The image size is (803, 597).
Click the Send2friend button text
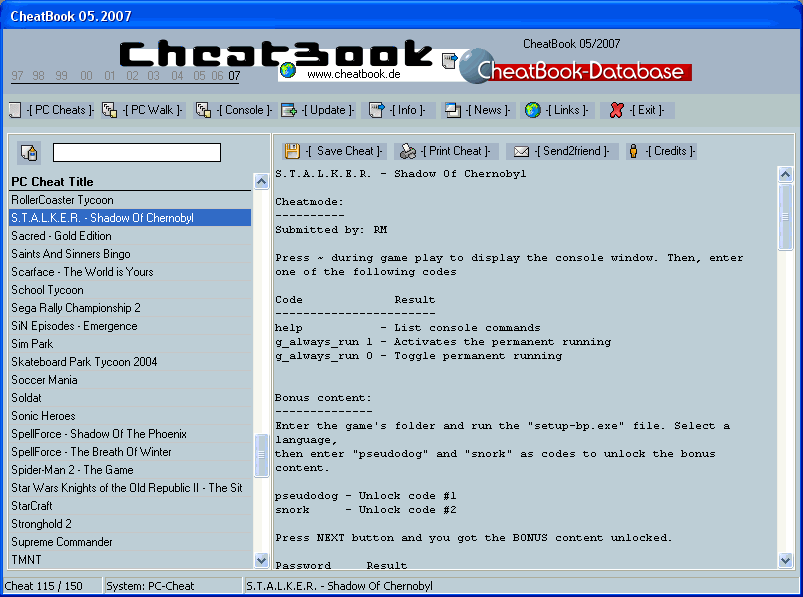(572, 151)
